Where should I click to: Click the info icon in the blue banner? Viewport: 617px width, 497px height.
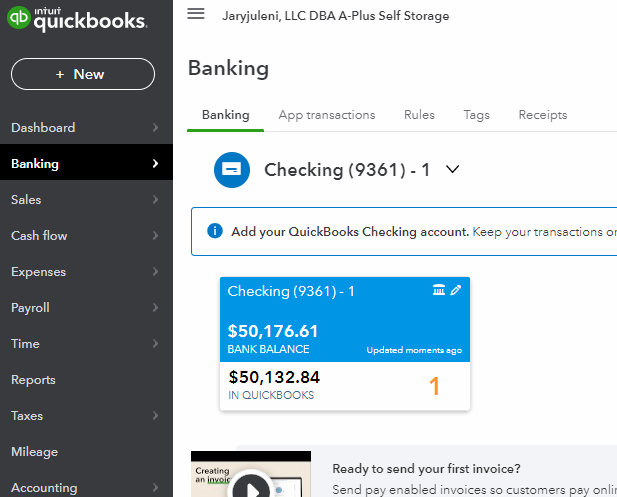pos(215,231)
